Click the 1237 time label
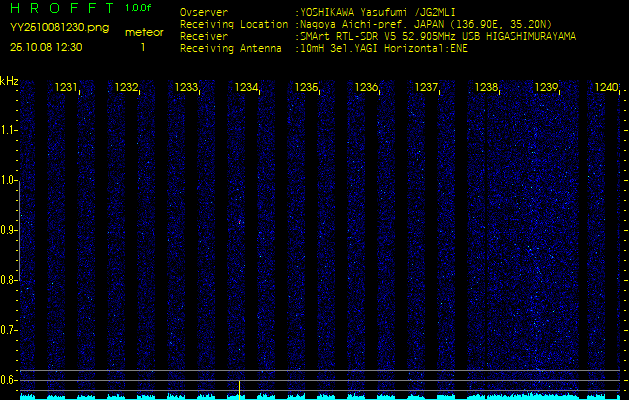This screenshot has height=400, width=629. click(426, 87)
